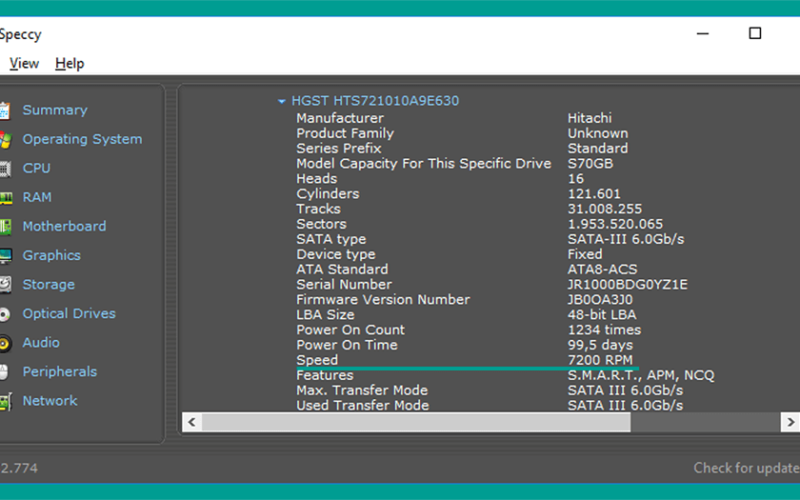Select the Network card icon
800x500 pixels.
click(5, 401)
